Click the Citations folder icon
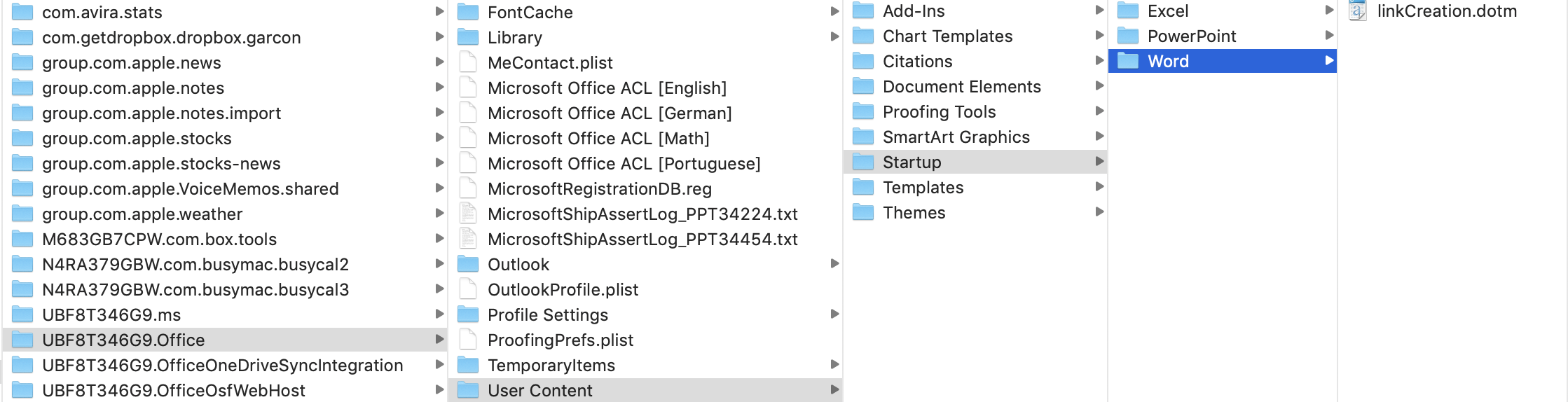This screenshot has width=1568, height=402. pyautogui.click(x=863, y=61)
